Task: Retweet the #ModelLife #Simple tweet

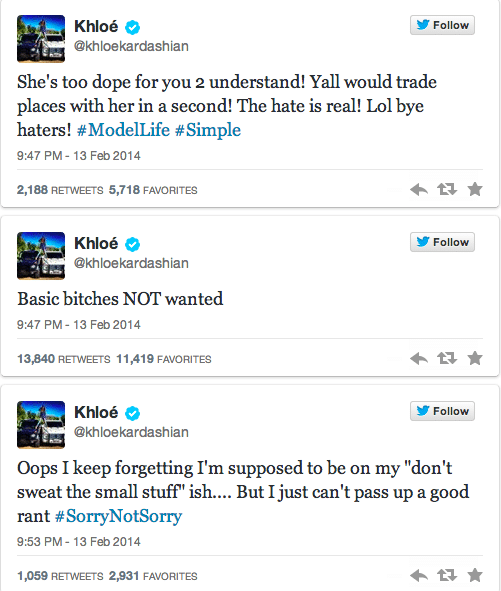Action: [x=447, y=189]
